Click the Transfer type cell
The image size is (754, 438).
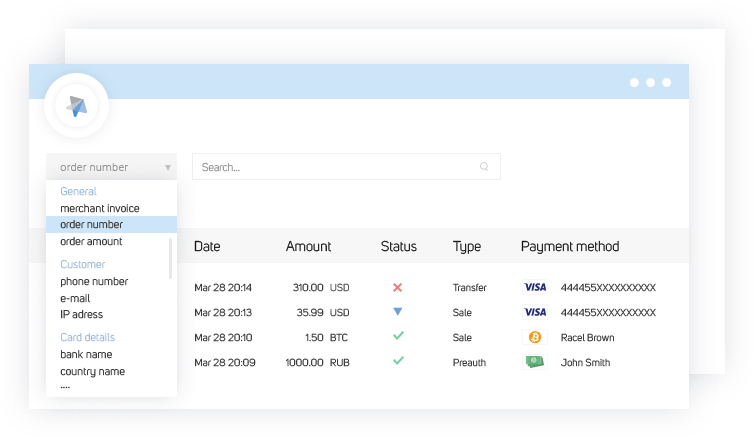[469, 288]
